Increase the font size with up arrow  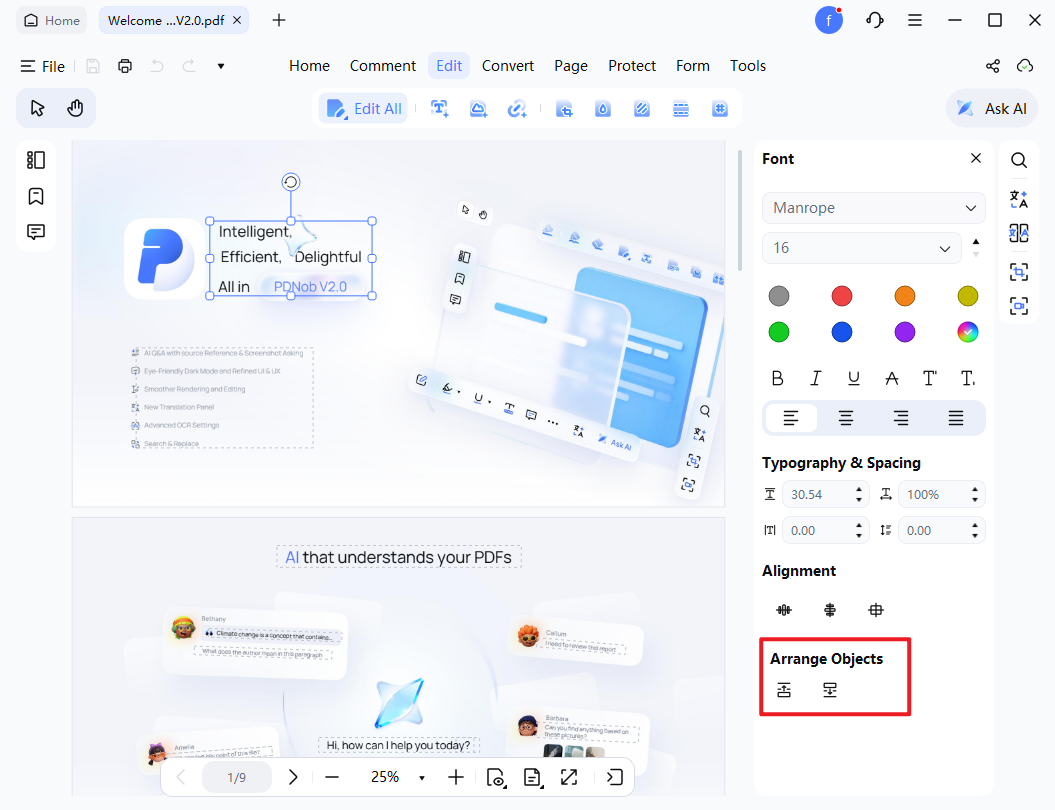(x=976, y=242)
